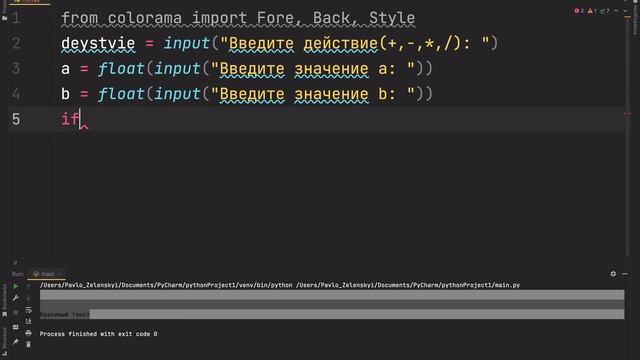Click scroll to end icon in Run panel
This screenshot has width=640, height=360.
click(28, 322)
